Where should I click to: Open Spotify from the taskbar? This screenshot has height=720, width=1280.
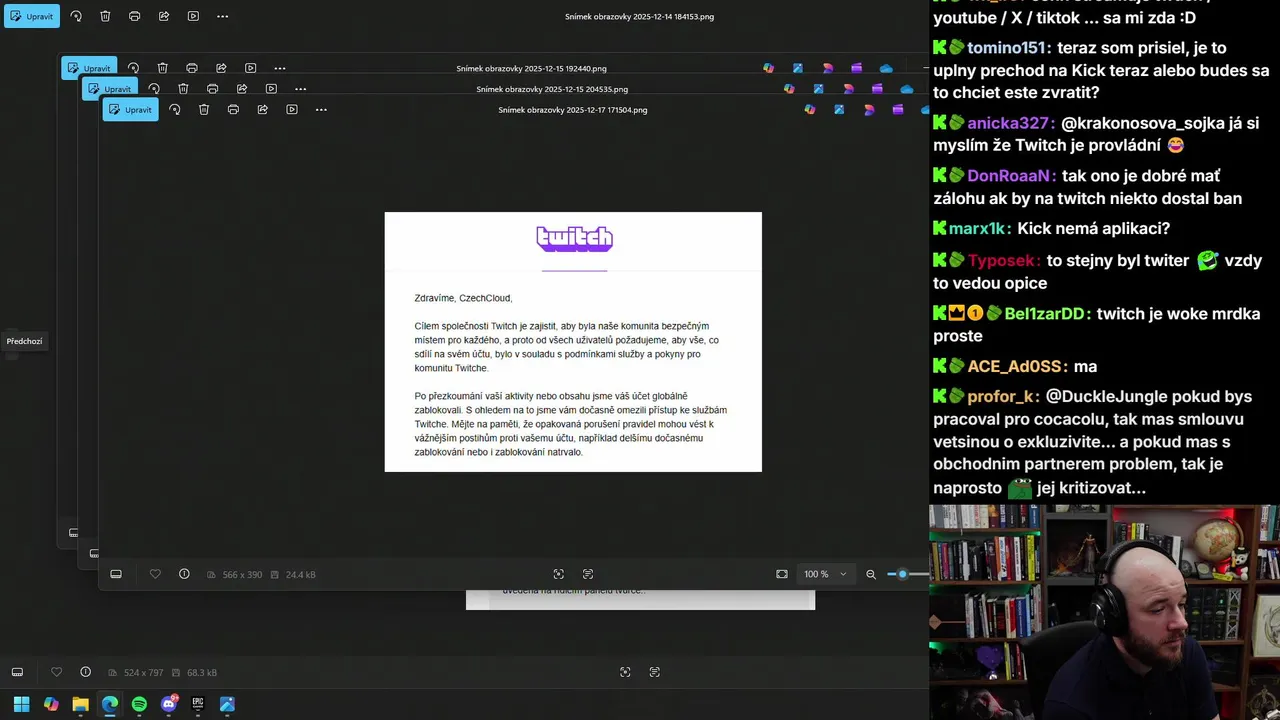[139, 704]
